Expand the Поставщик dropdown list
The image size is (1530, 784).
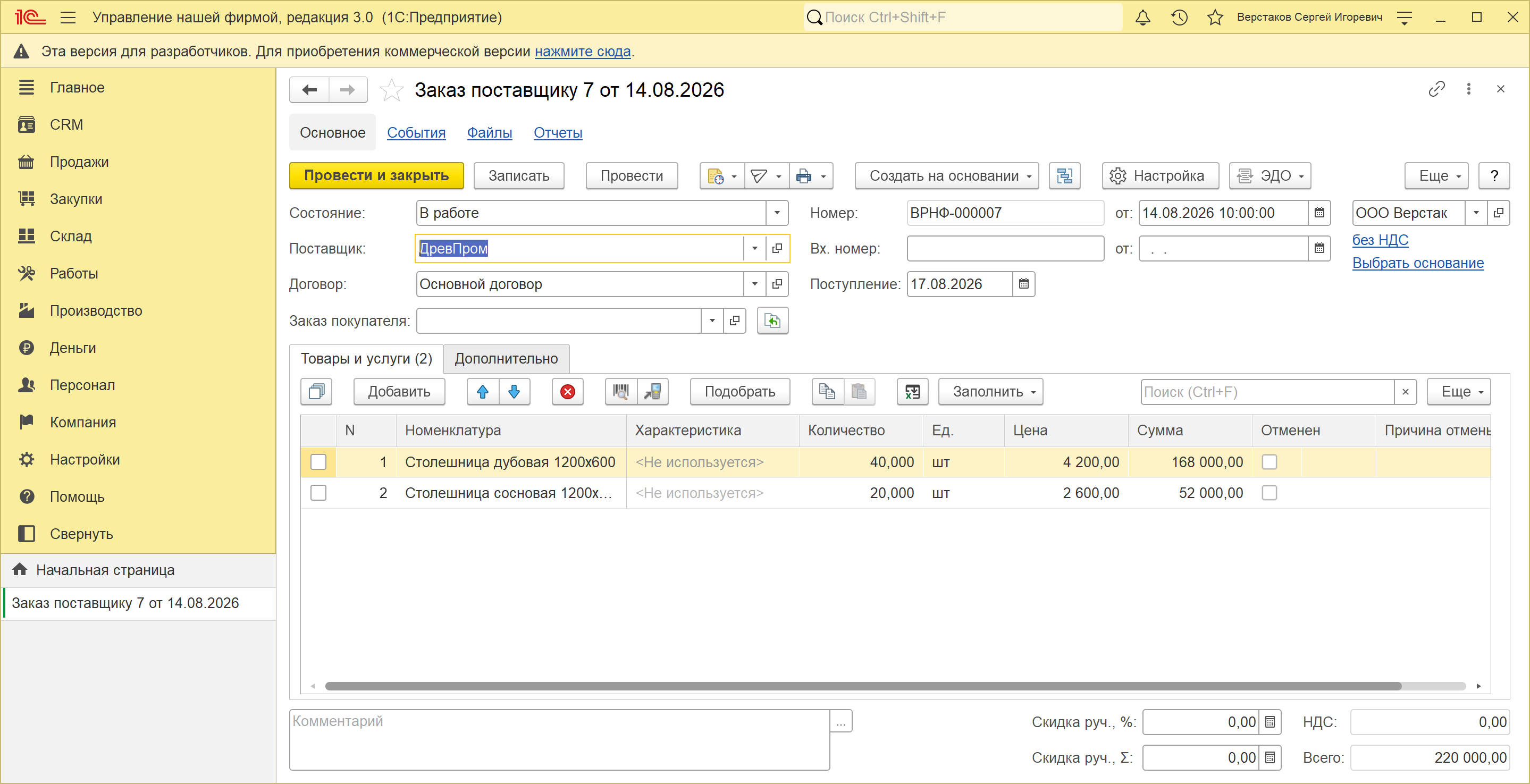754,248
